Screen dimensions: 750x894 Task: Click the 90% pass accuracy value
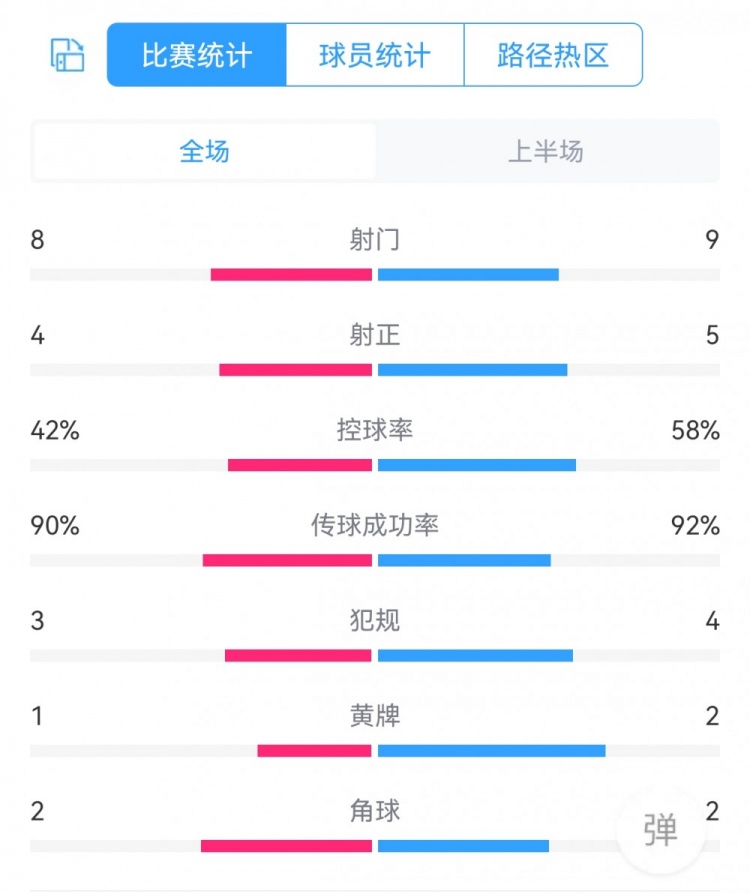pos(55,526)
